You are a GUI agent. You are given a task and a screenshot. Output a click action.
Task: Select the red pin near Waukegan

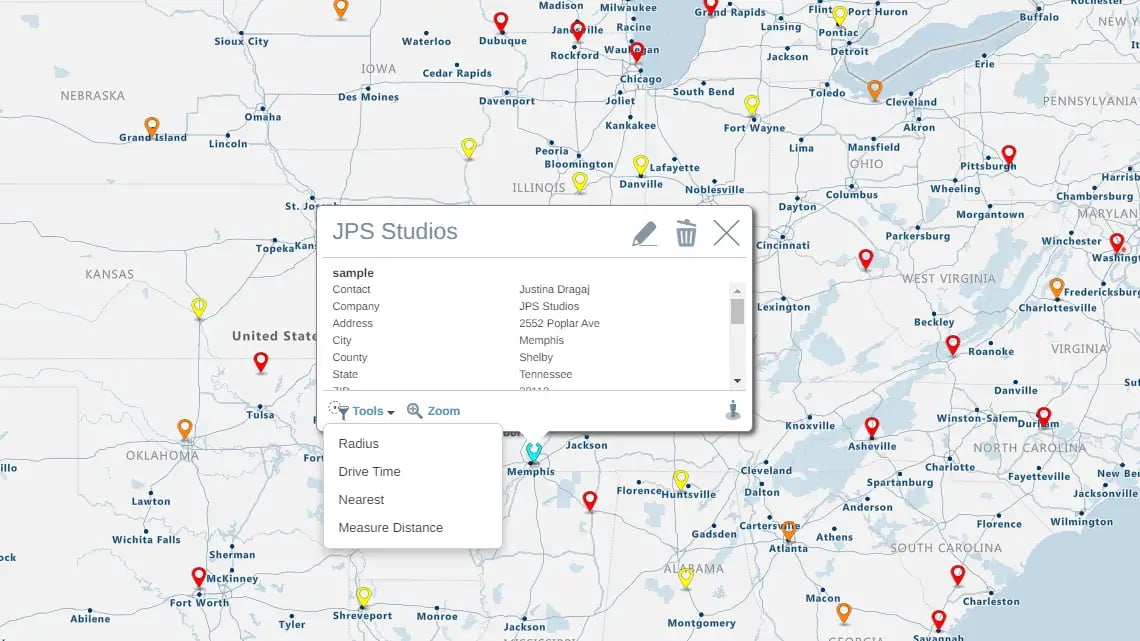[x=637, y=51]
